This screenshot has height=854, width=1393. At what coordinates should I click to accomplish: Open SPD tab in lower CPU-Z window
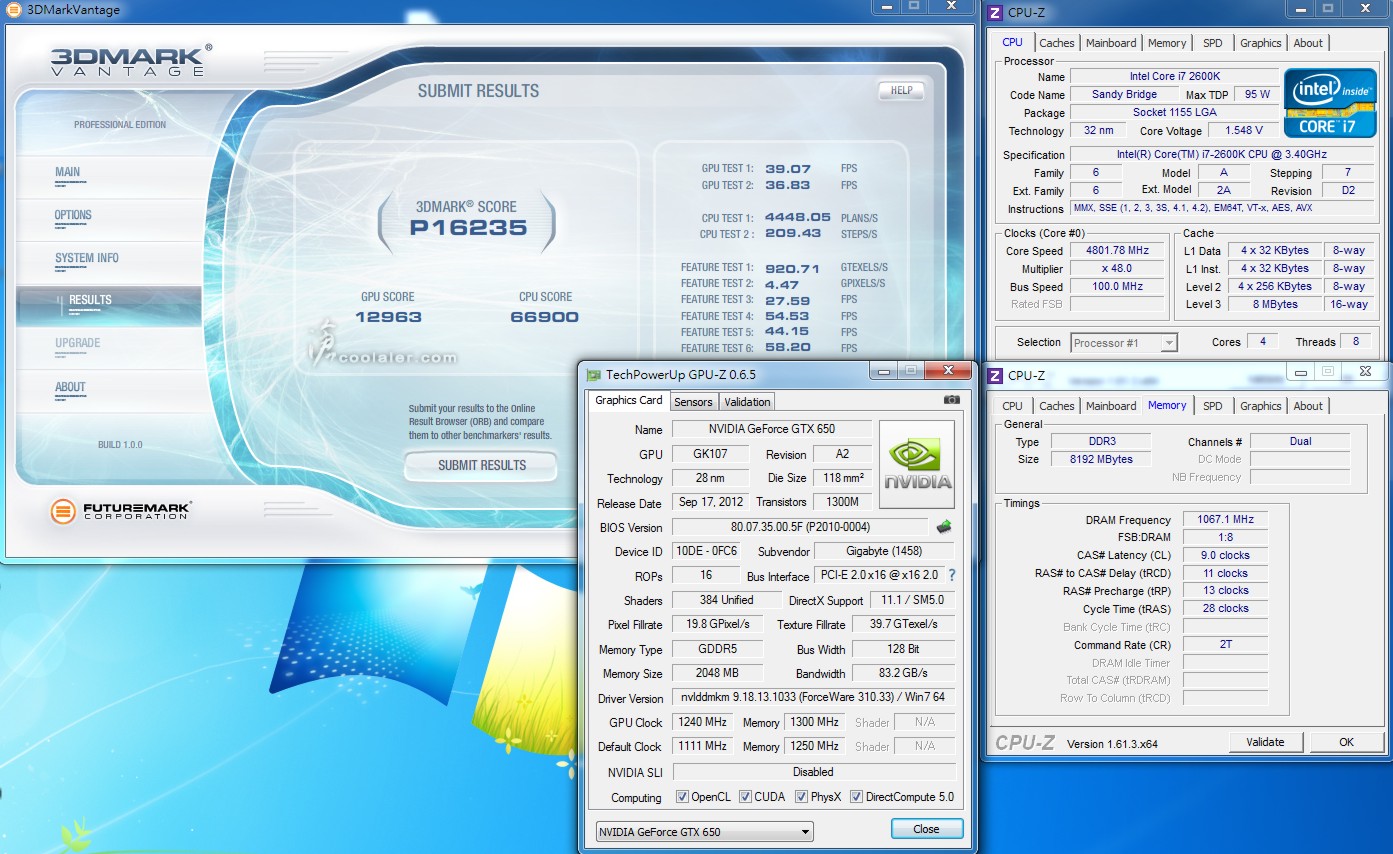pyautogui.click(x=1212, y=406)
